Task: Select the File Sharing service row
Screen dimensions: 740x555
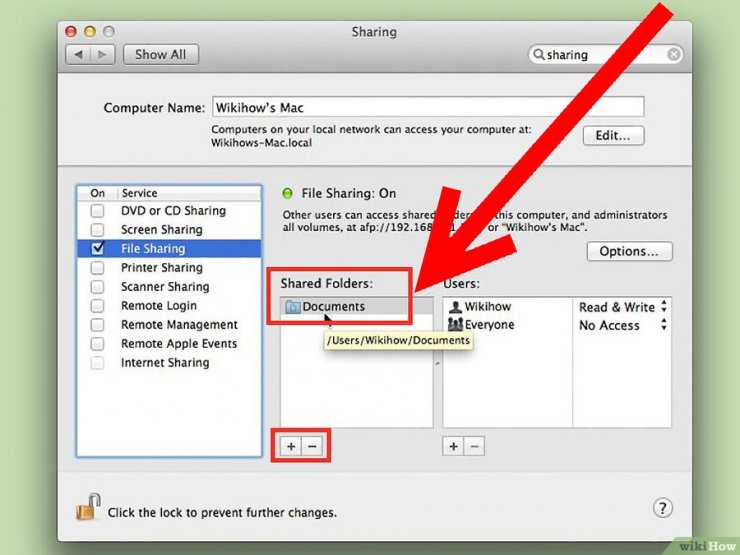Action: click(x=169, y=249)
